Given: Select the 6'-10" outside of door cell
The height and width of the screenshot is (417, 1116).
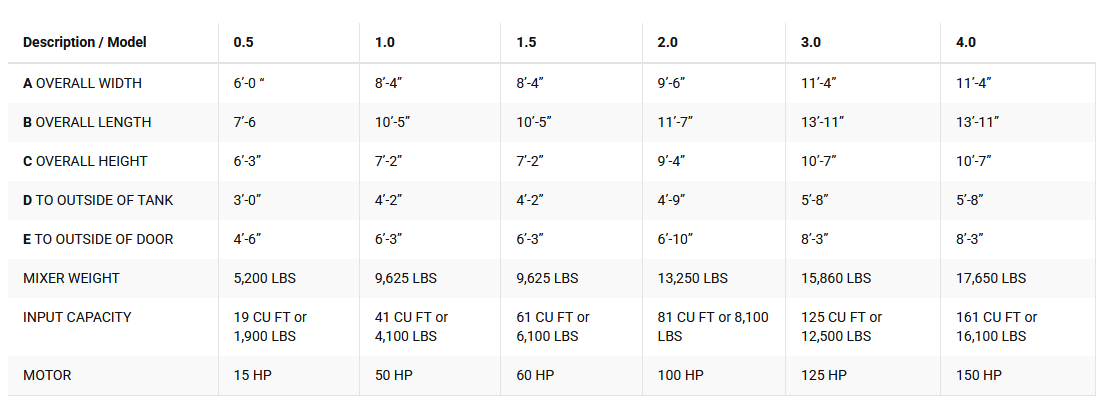Looking at the screenshot, I should (x=676, y=239).
